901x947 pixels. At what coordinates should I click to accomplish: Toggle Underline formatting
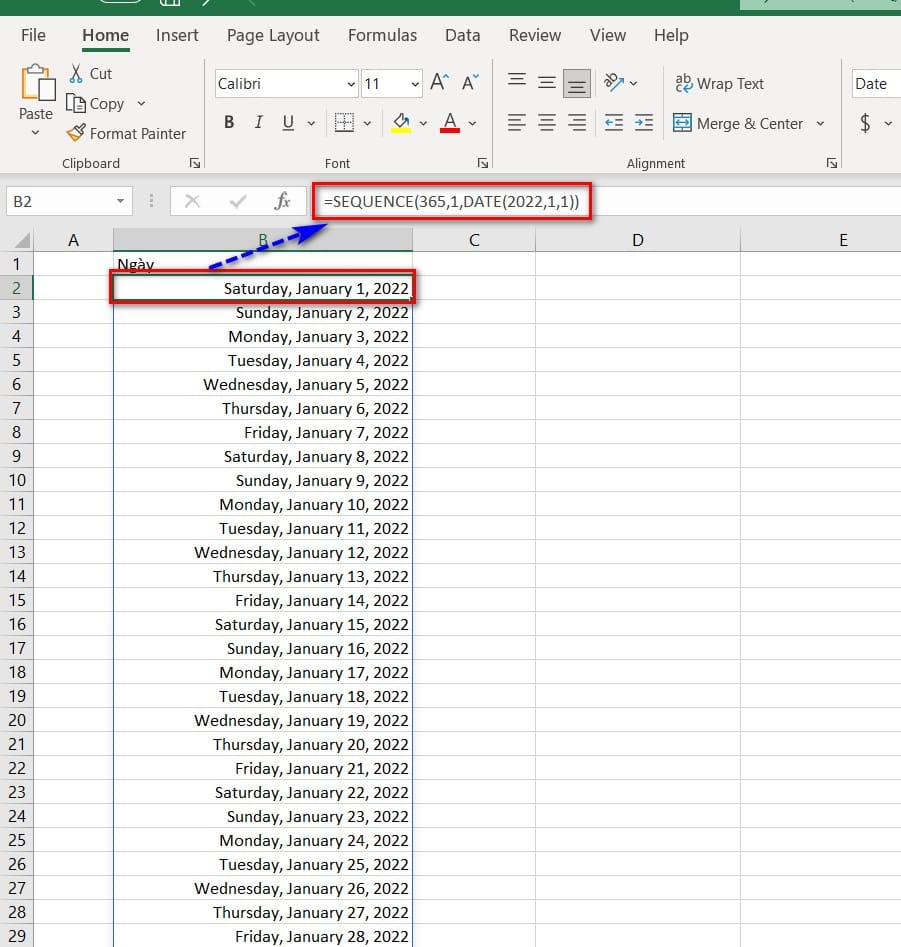tap(288, 123)
